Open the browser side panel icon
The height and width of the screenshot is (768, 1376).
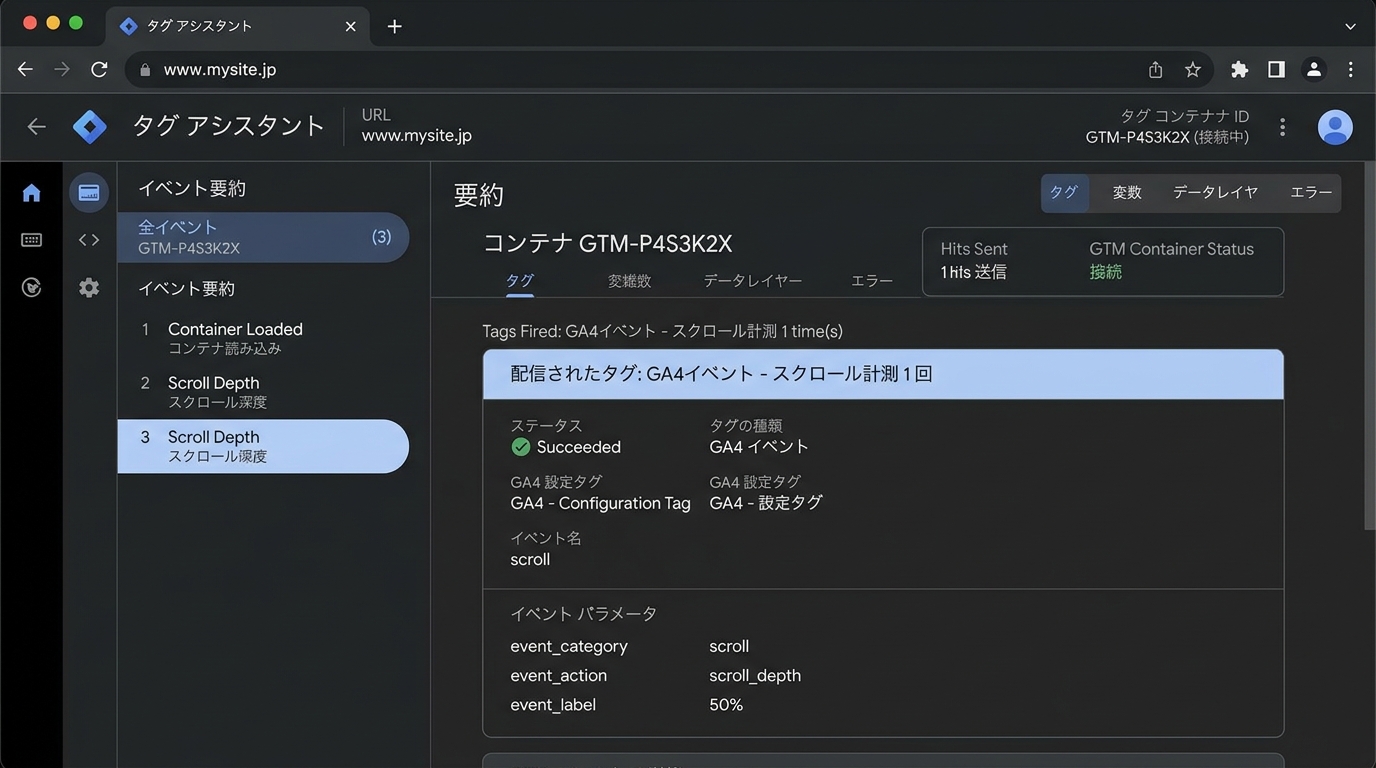[1276, 69]
